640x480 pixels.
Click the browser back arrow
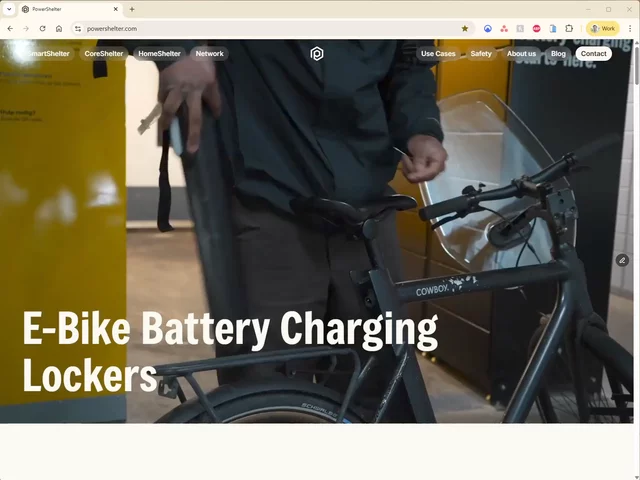pyautogui.click(x=10, y=29)
